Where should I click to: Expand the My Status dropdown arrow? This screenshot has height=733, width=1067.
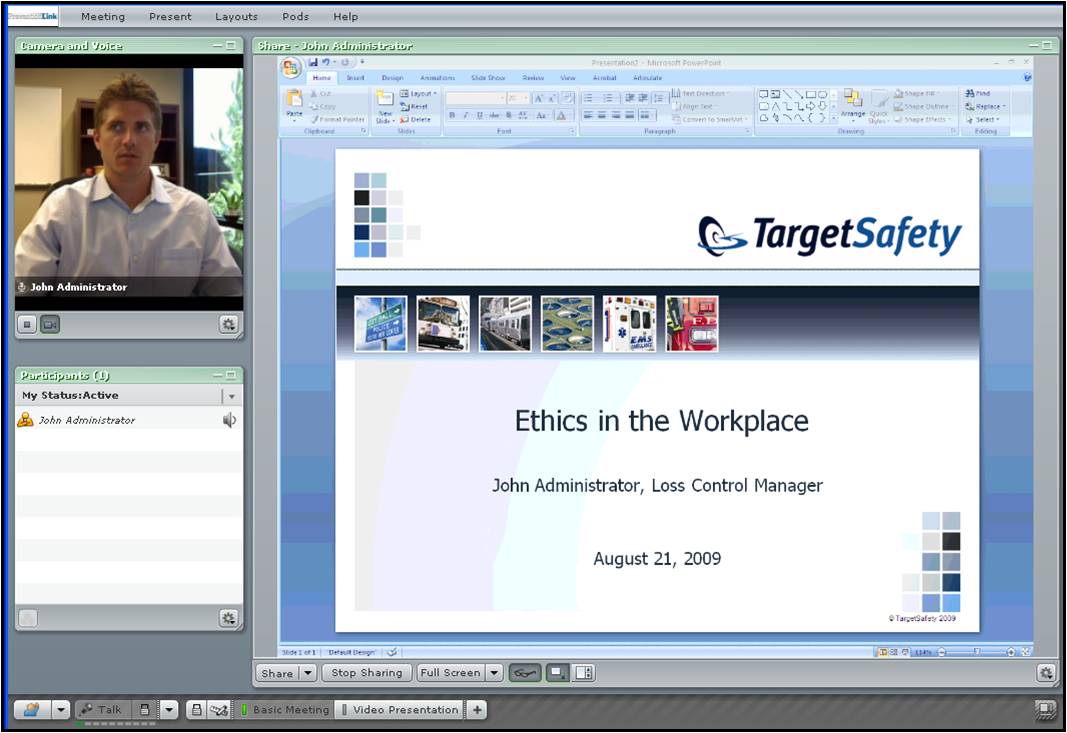231,396
